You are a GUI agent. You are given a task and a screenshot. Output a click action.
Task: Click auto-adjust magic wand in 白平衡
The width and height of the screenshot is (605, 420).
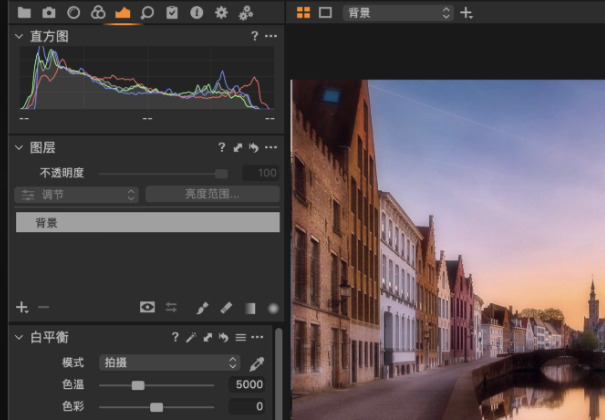click(x=190, y=338)
